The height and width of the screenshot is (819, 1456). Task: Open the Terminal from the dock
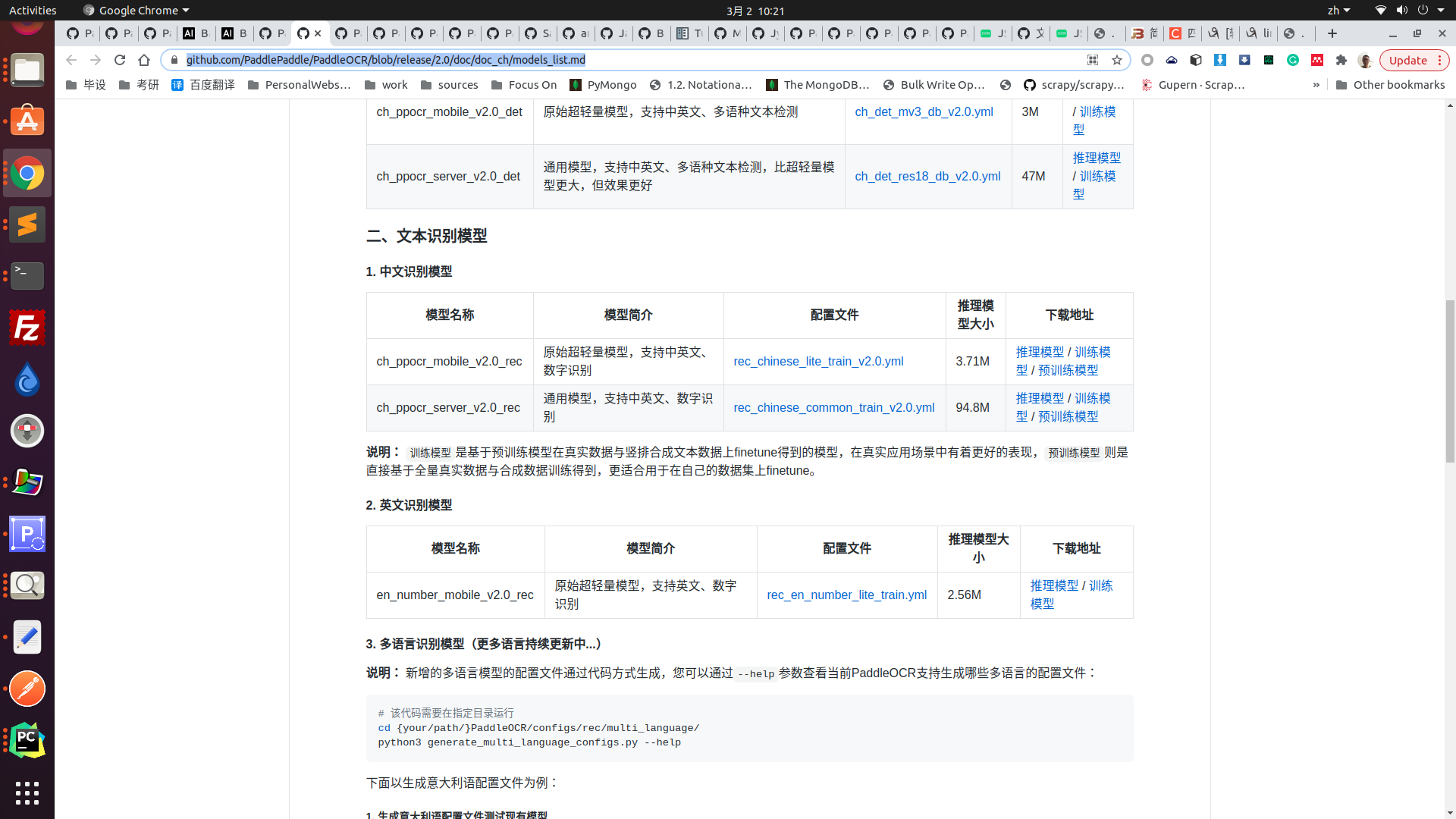pyautogui.click(x=27, y=276)
